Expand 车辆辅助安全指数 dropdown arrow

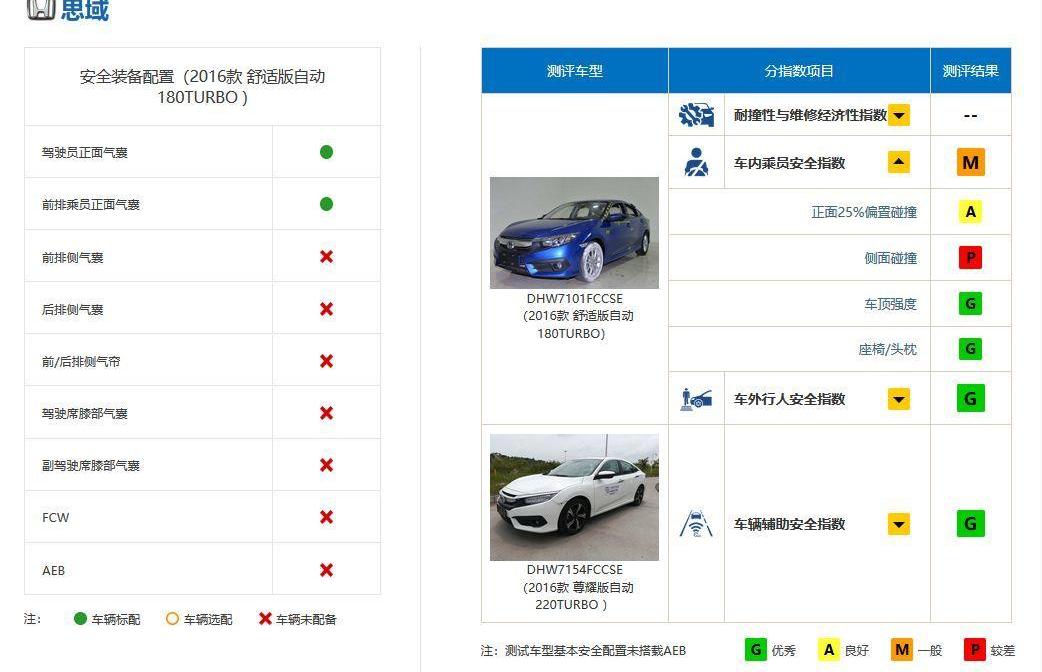point(898,524)
